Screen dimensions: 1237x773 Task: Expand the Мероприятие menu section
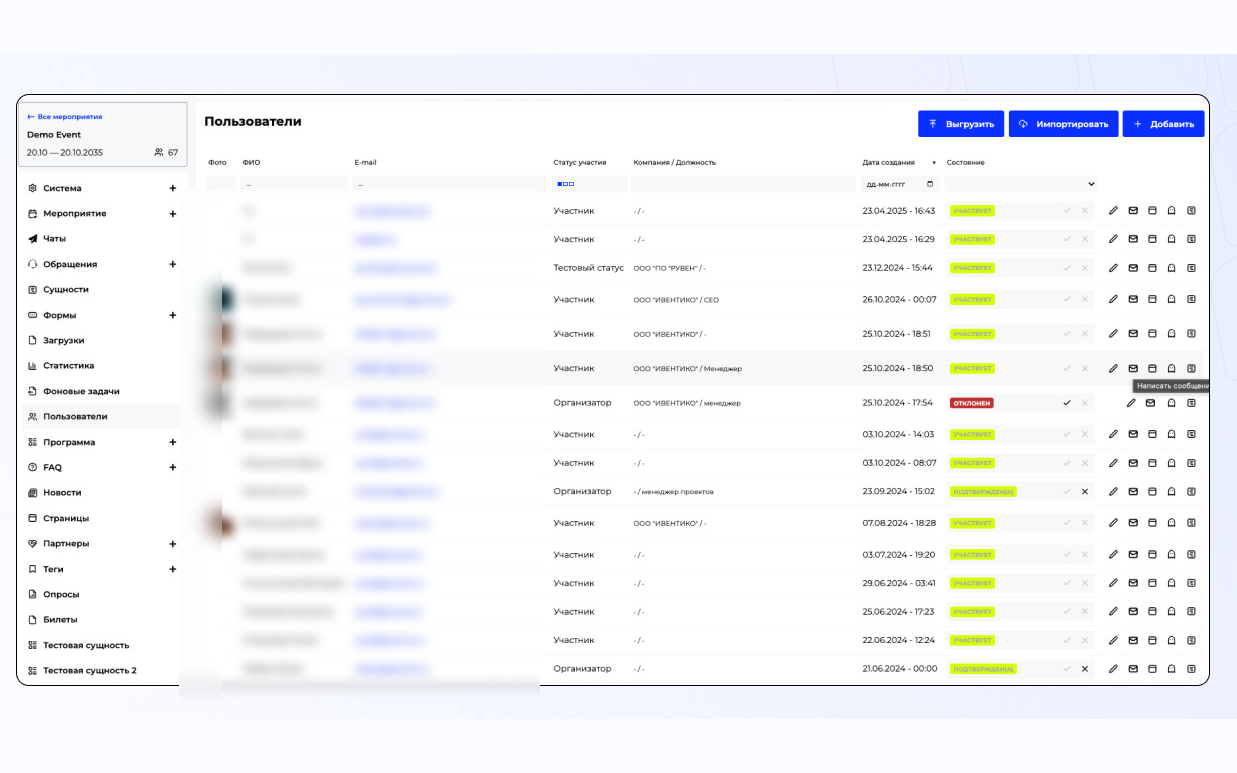coord(172,213)
